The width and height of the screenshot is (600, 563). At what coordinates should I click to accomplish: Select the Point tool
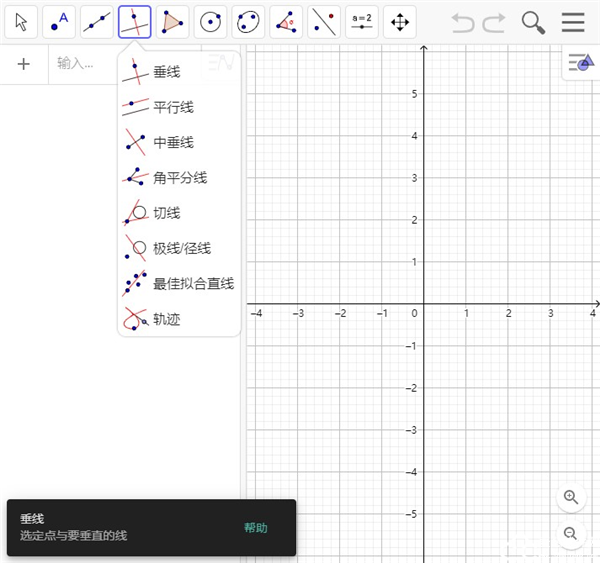(x=59, y=22)
